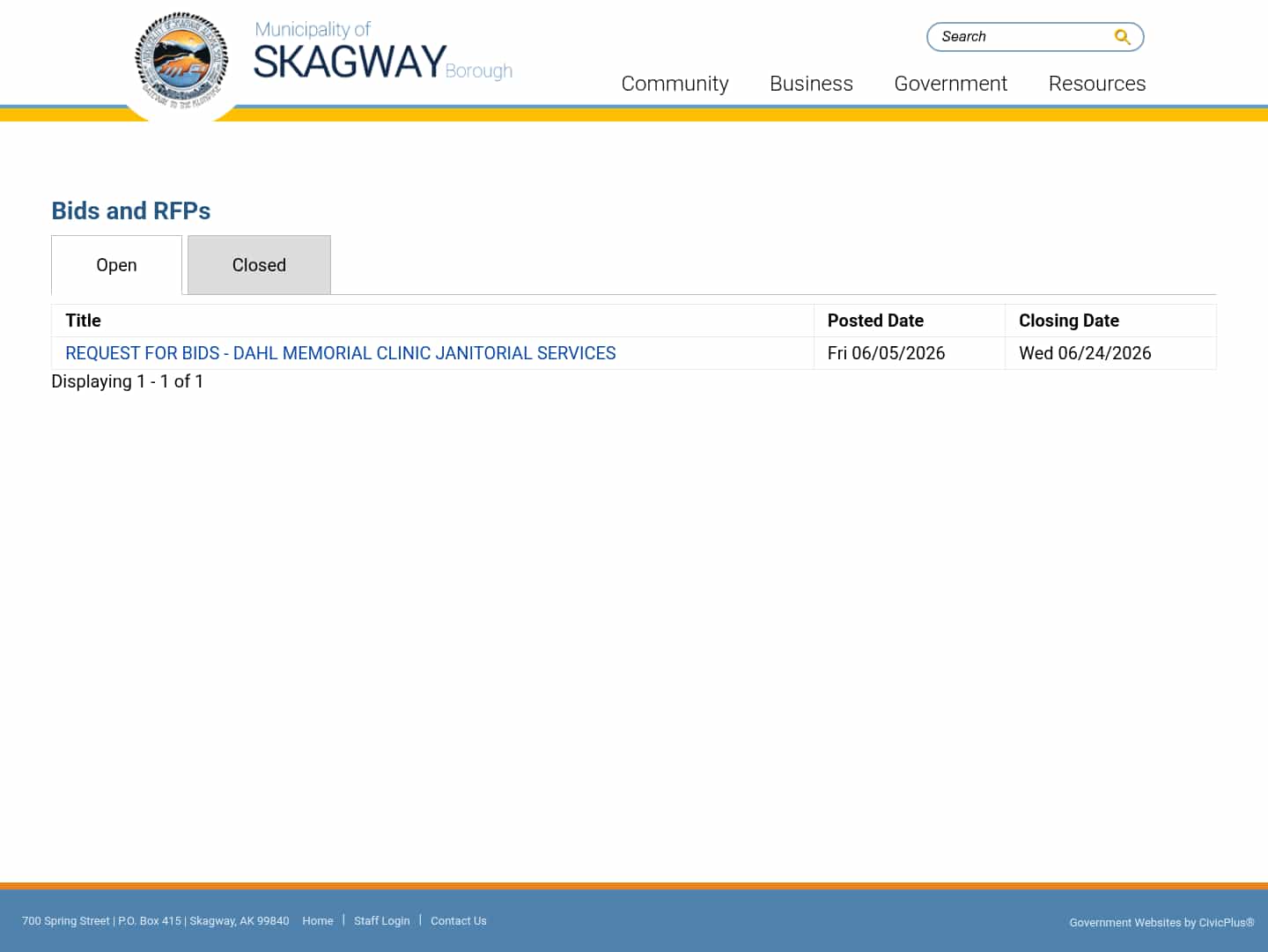Open the Staff Login footer link
1268x952 pixels.
click(x=382, y=920)
